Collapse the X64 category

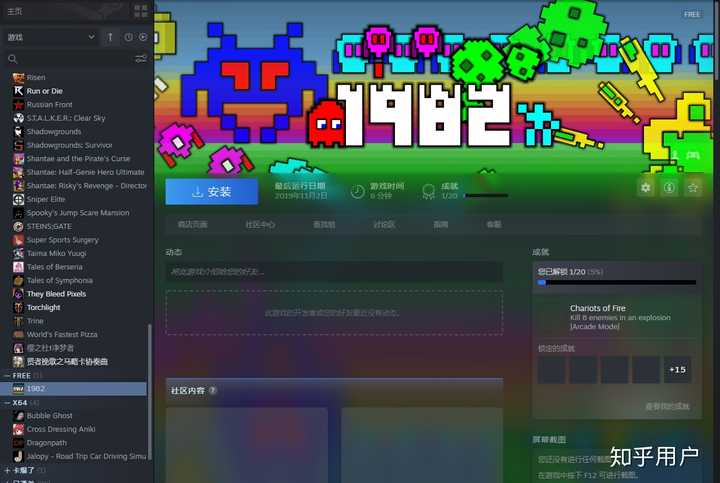[7, 403]
